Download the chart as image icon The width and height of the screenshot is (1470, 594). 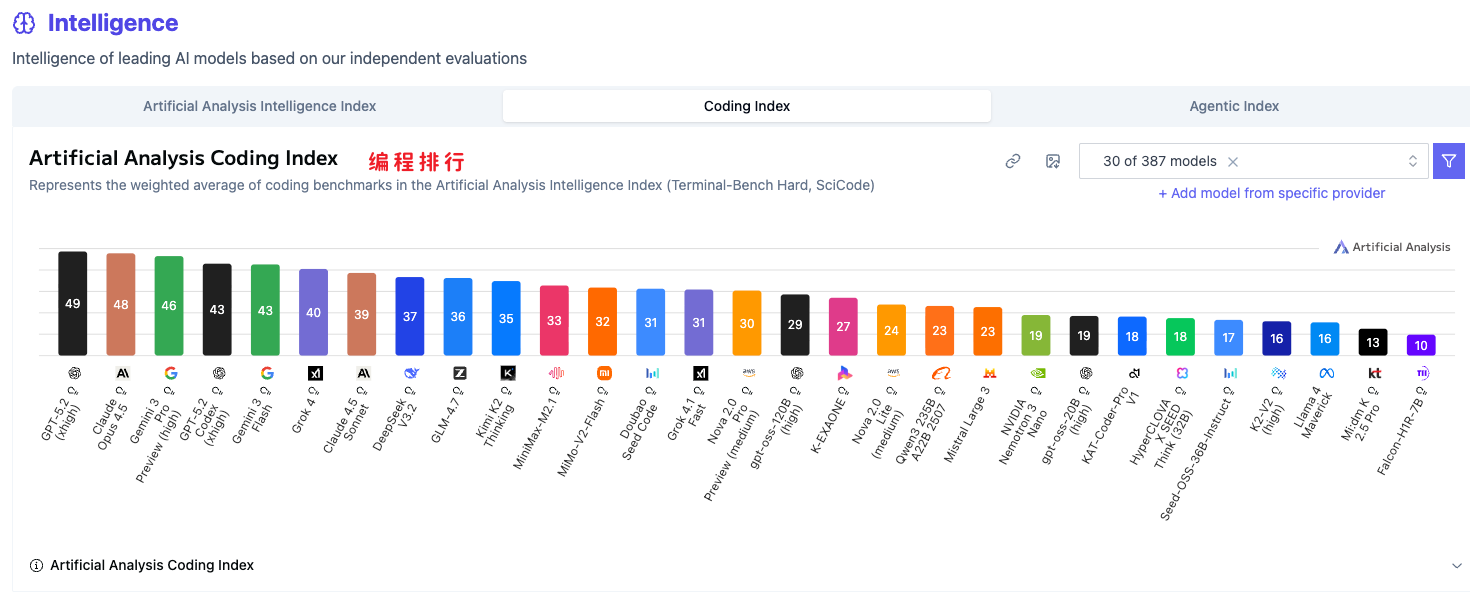pyautogui.click(x=1053, y=161)
